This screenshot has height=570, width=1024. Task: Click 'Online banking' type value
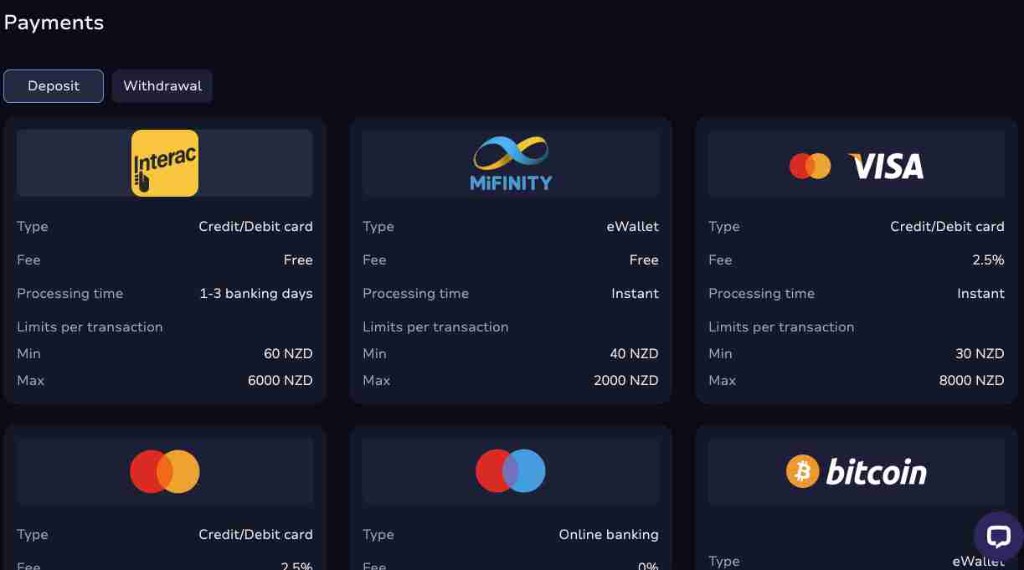point(609,535)
